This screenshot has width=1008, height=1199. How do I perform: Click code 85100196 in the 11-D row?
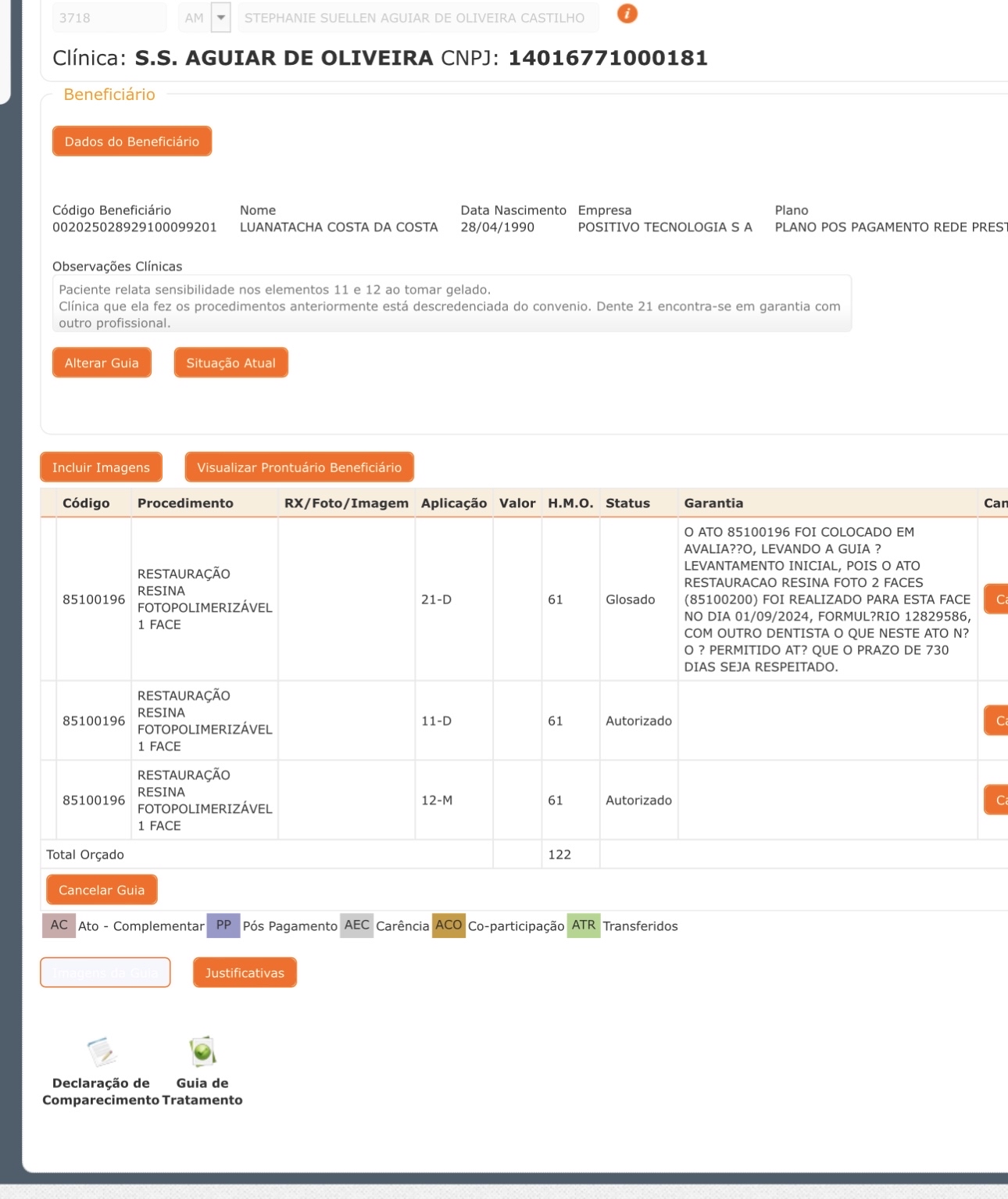[94, 721]
